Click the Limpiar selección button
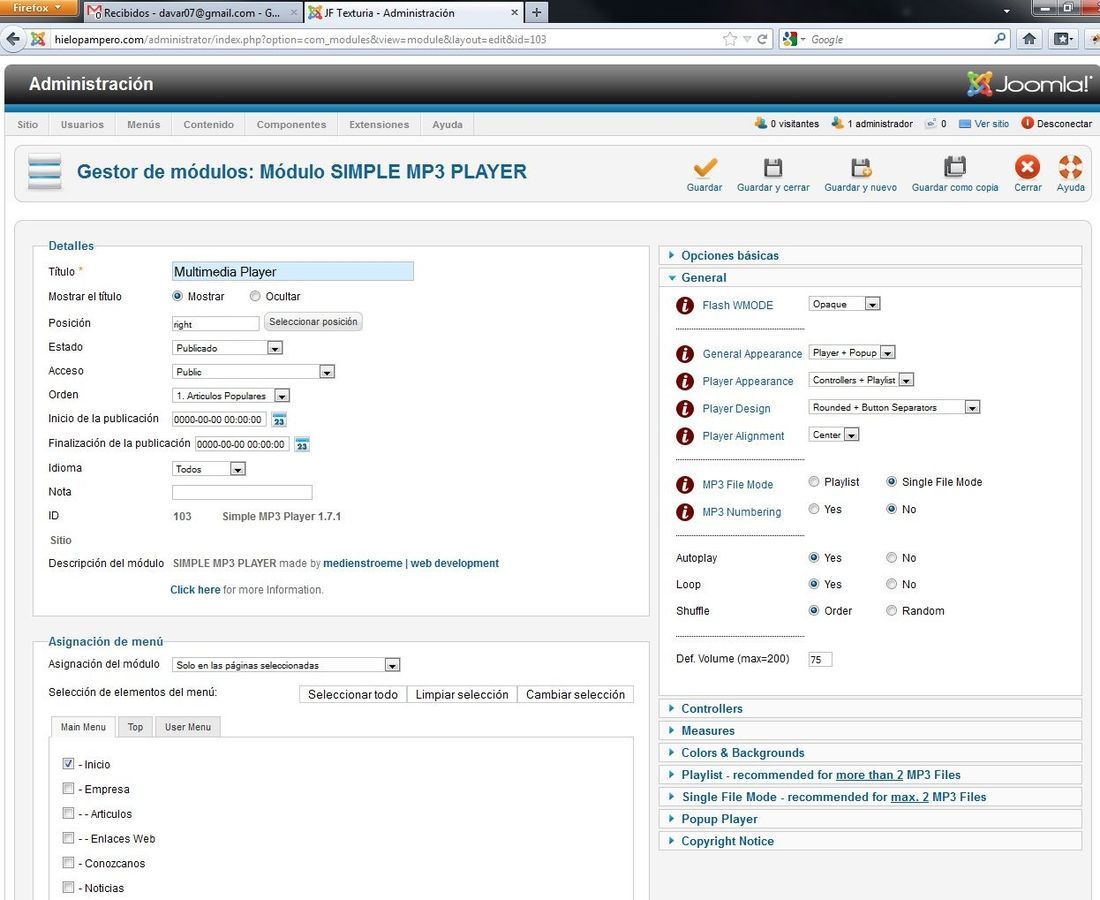 click(x=462, y=694)
